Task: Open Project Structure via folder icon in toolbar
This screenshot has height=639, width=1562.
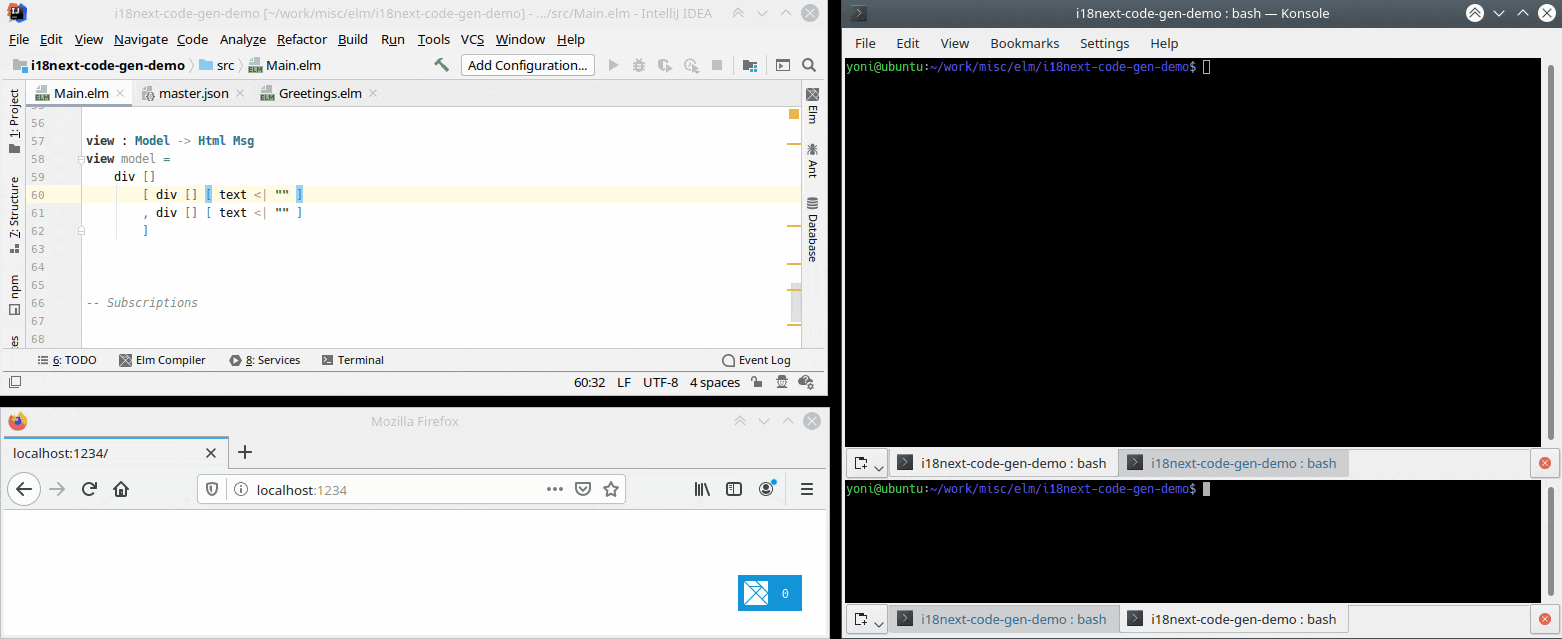Action: click(x=750, y=65)
